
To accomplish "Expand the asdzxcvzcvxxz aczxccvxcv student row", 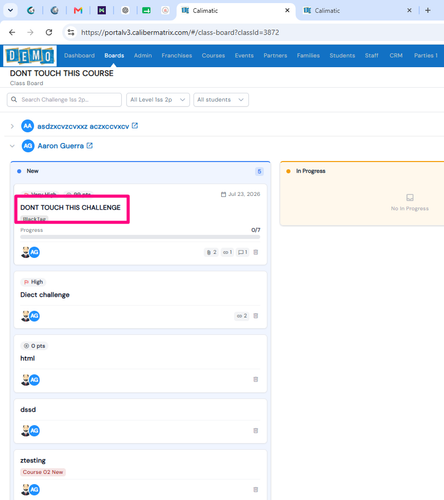I will (12, 126).
